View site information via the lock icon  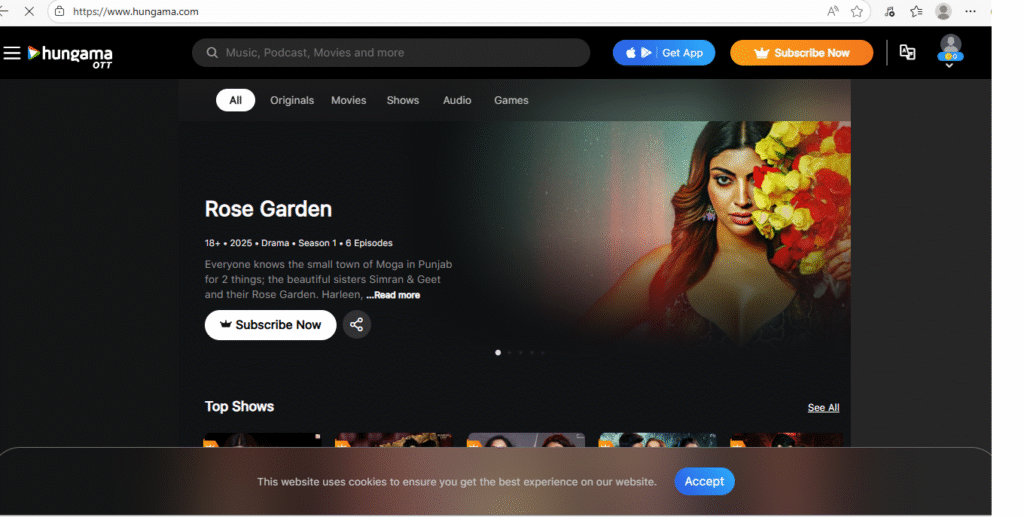(x=59, y=11)
